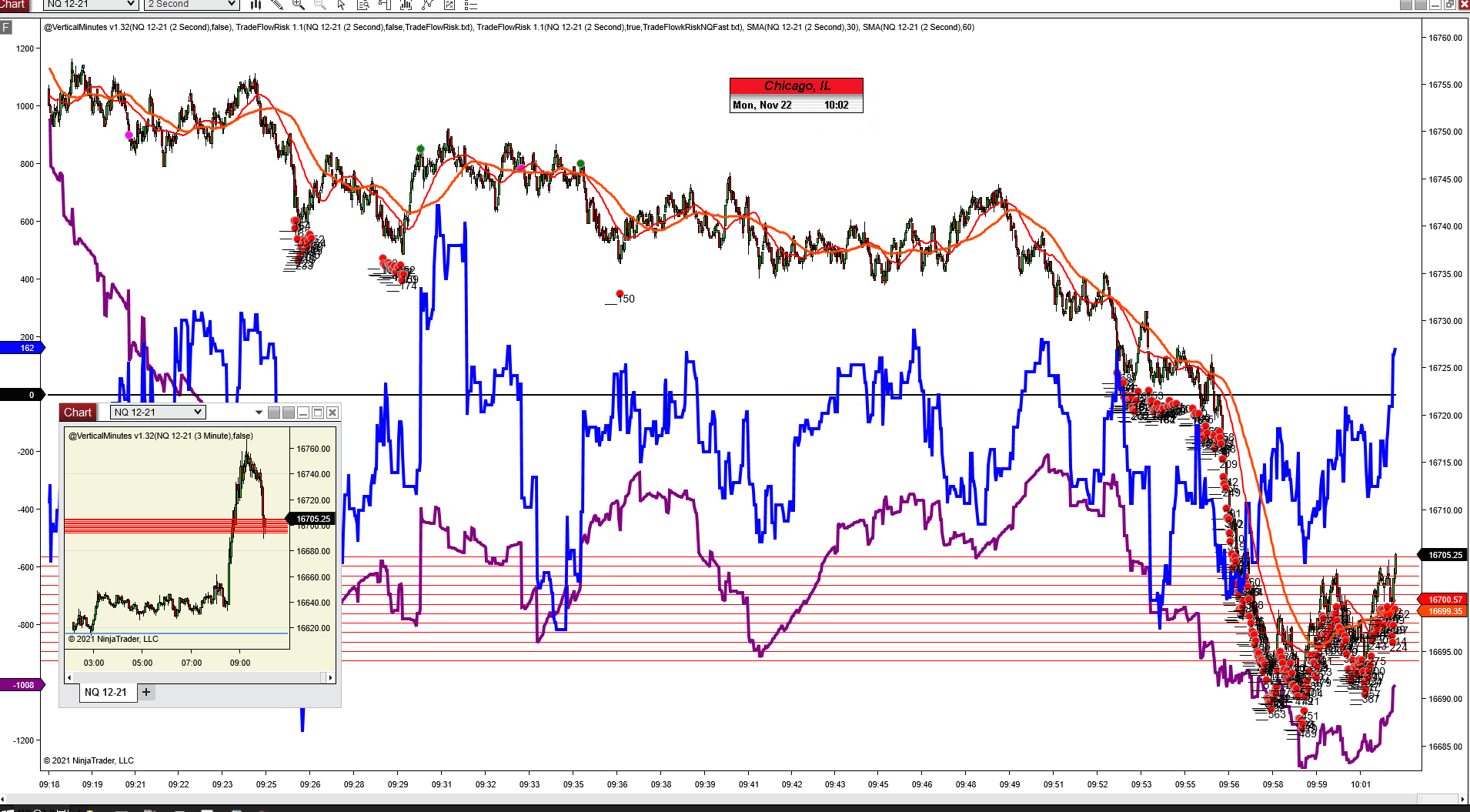Click the 09:41 time axis label
1470x812 pixels.
[749, 784]
